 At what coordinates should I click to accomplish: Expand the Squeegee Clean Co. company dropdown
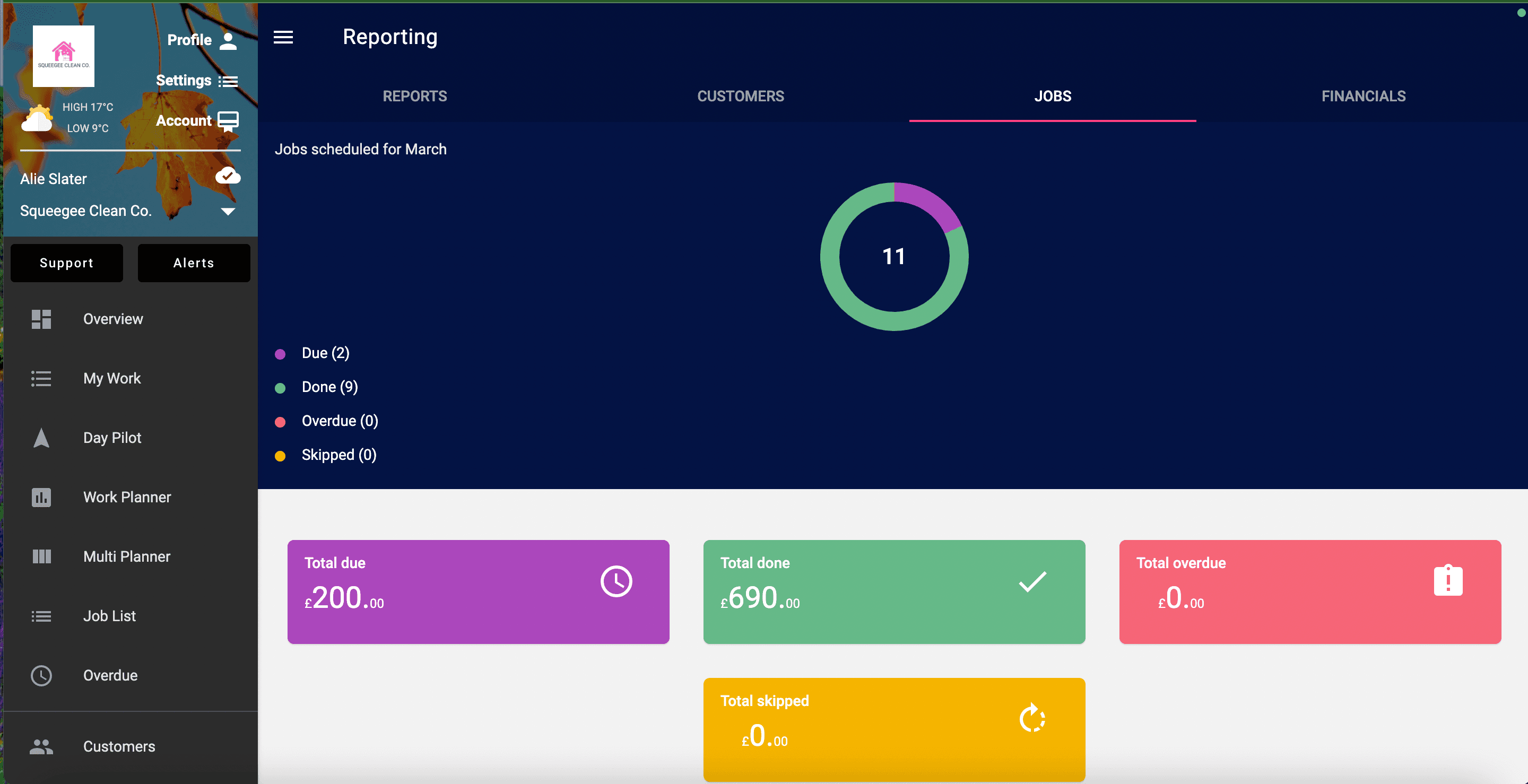click(228, 211)
